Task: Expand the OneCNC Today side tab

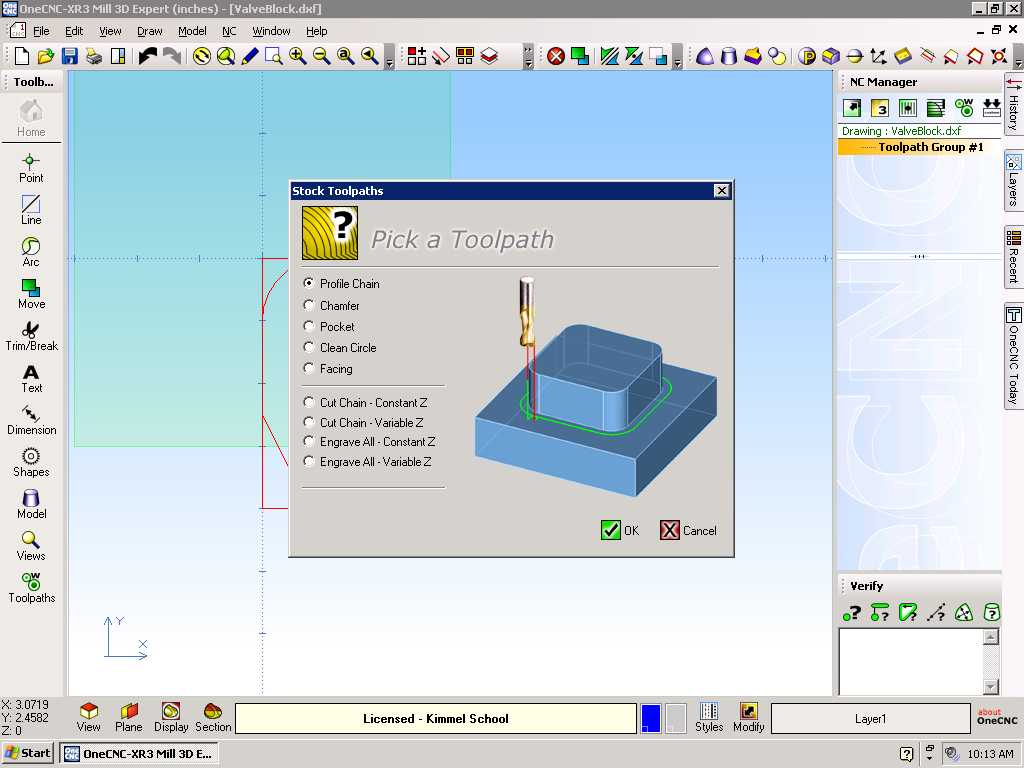Action: (x=1014, y=356)
